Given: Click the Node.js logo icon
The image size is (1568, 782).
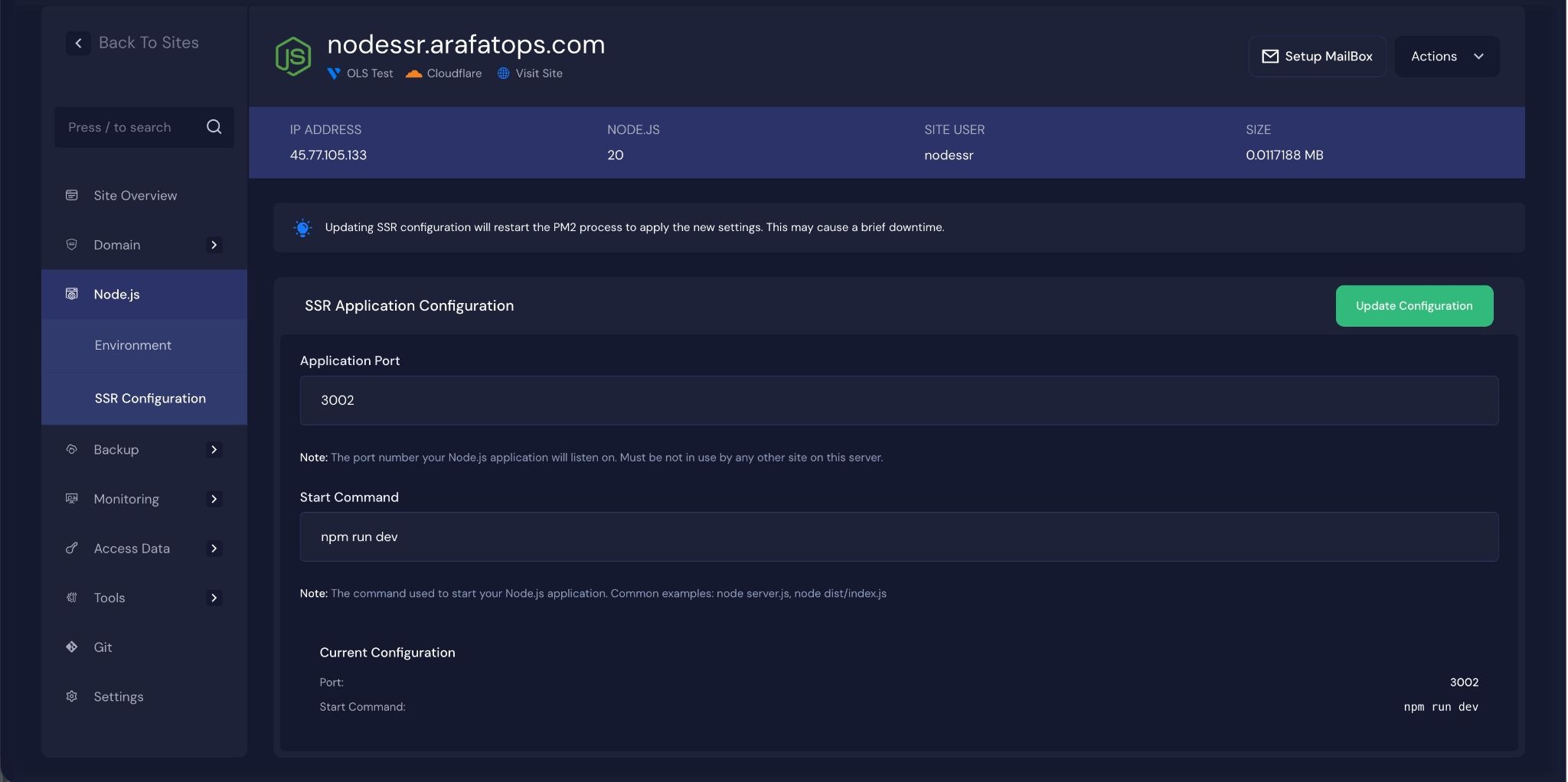Looking at the screenshot, I should (293, 57).
